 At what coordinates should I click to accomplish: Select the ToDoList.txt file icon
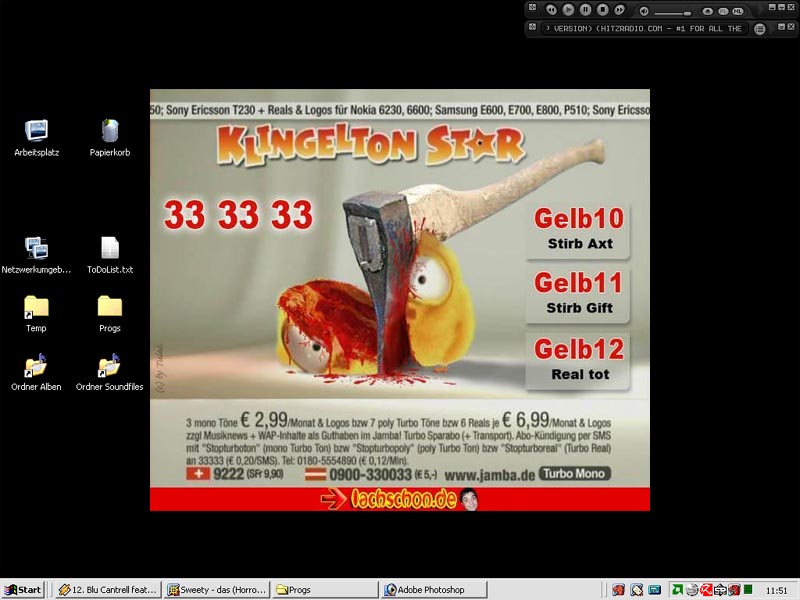tap(110, 255)
